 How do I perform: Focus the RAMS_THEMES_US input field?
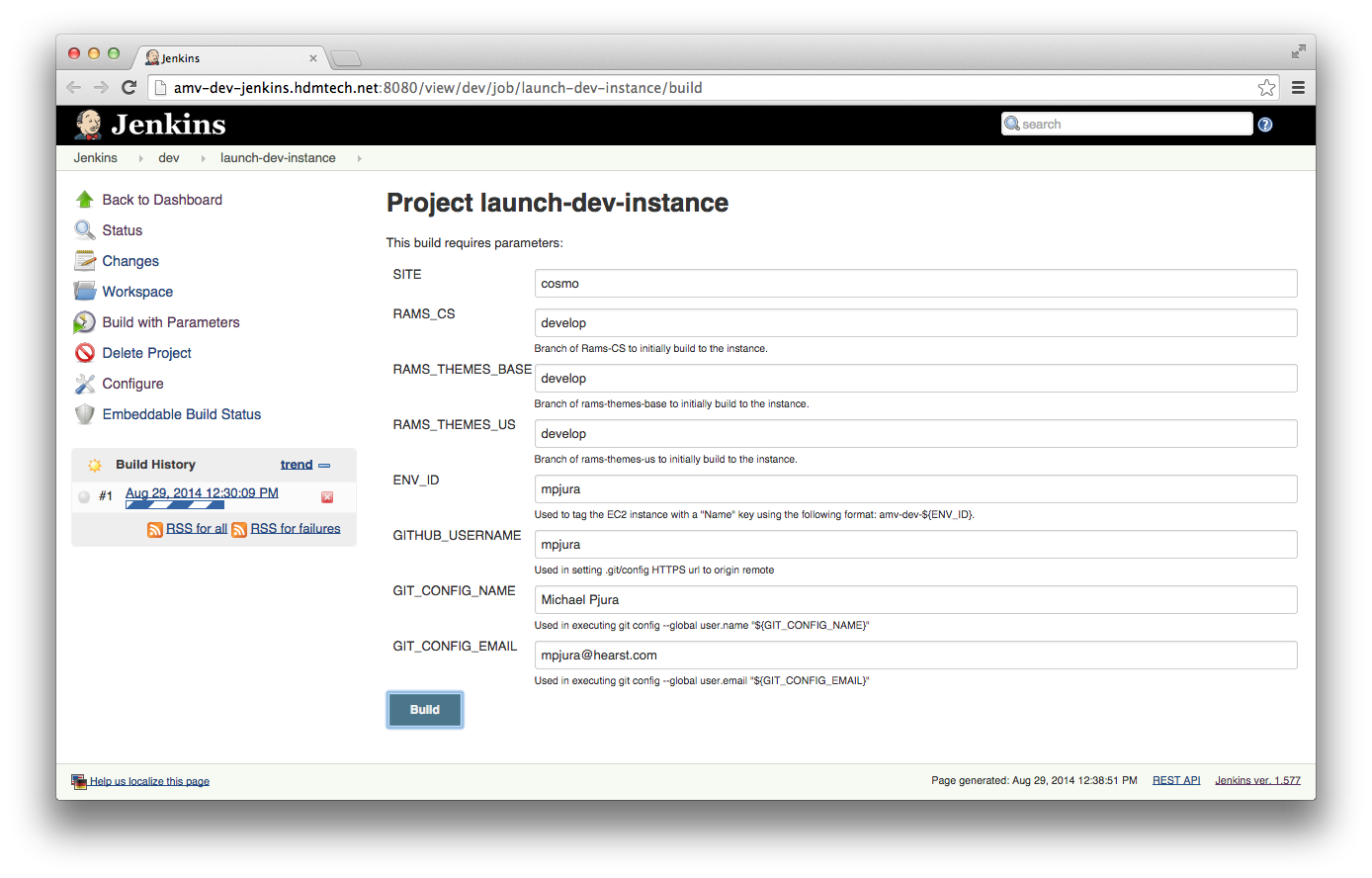pyautogui.click(x=915, y=434)
